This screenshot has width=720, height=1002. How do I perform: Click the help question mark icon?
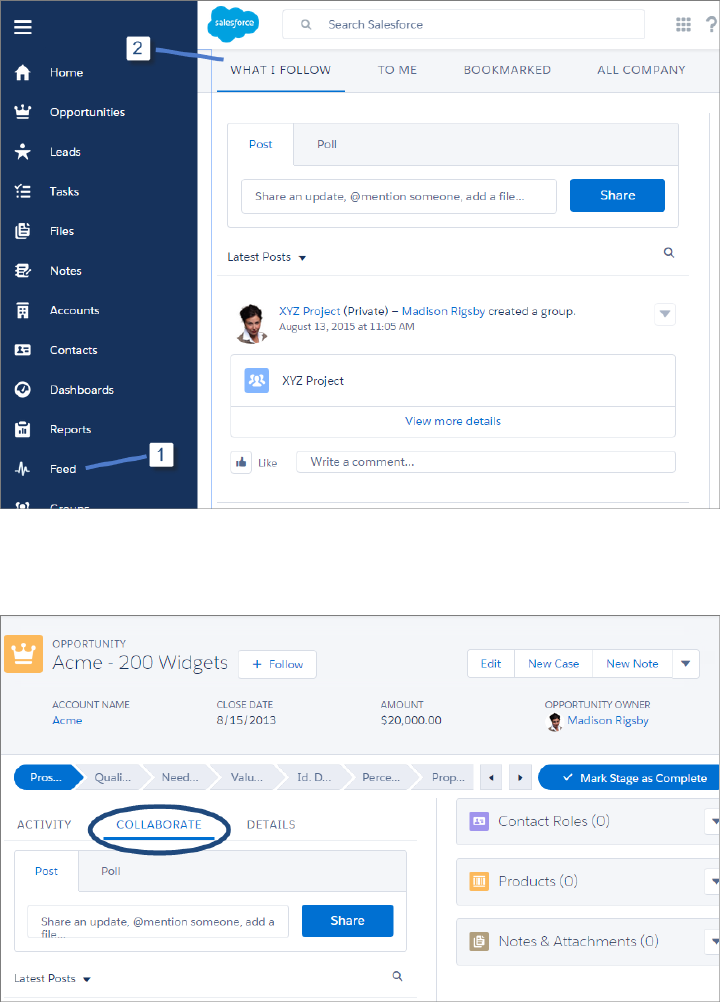pos(710,24)
